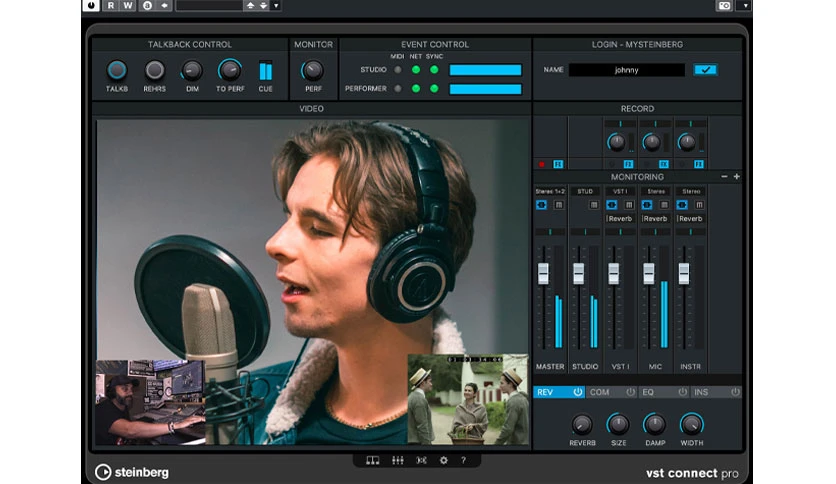Click the CUE meter control
836x484 pixels.
tap(266, 71)
